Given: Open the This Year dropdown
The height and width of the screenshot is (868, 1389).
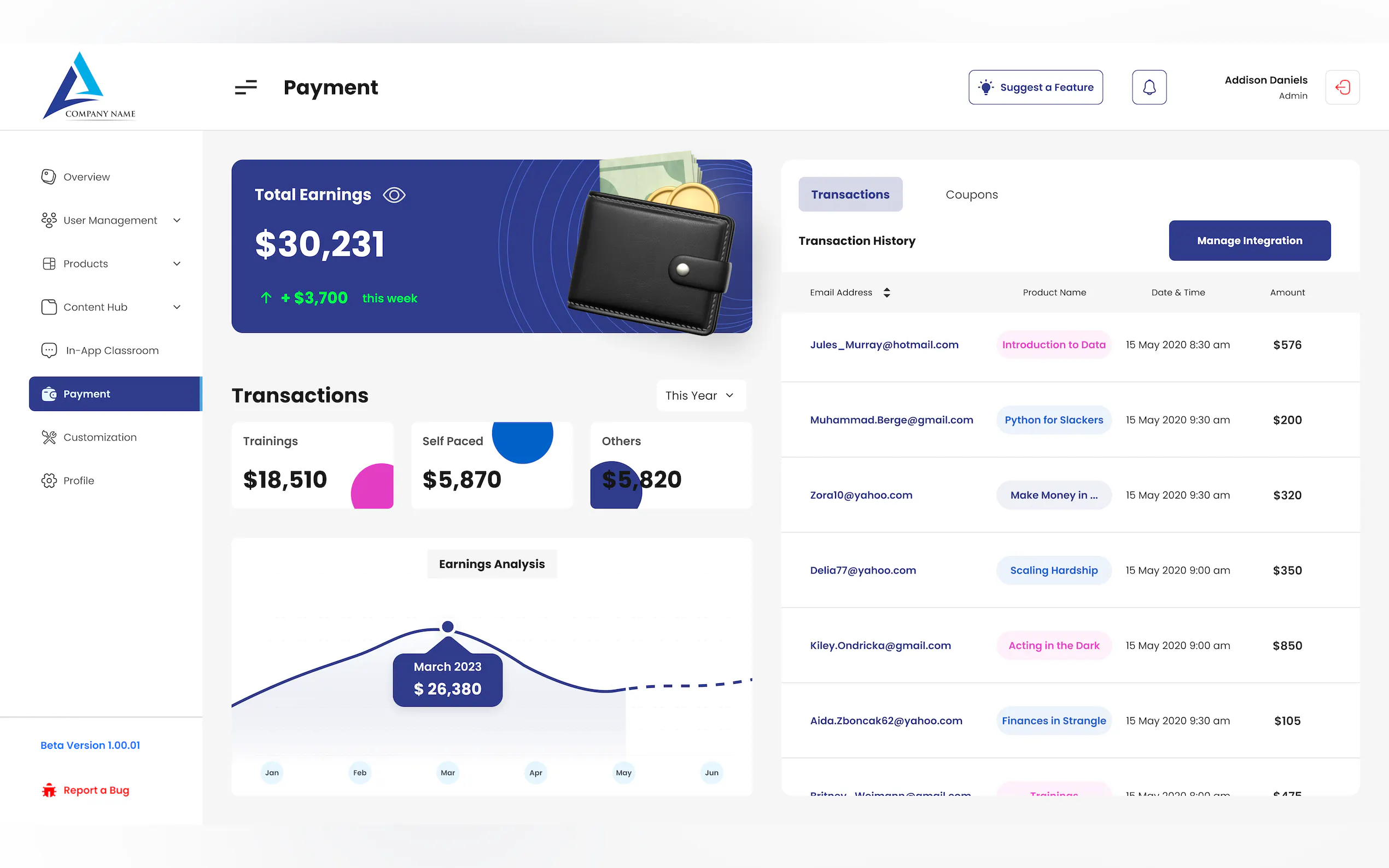Looking at the screenshot, I should (x=701, y=396).
